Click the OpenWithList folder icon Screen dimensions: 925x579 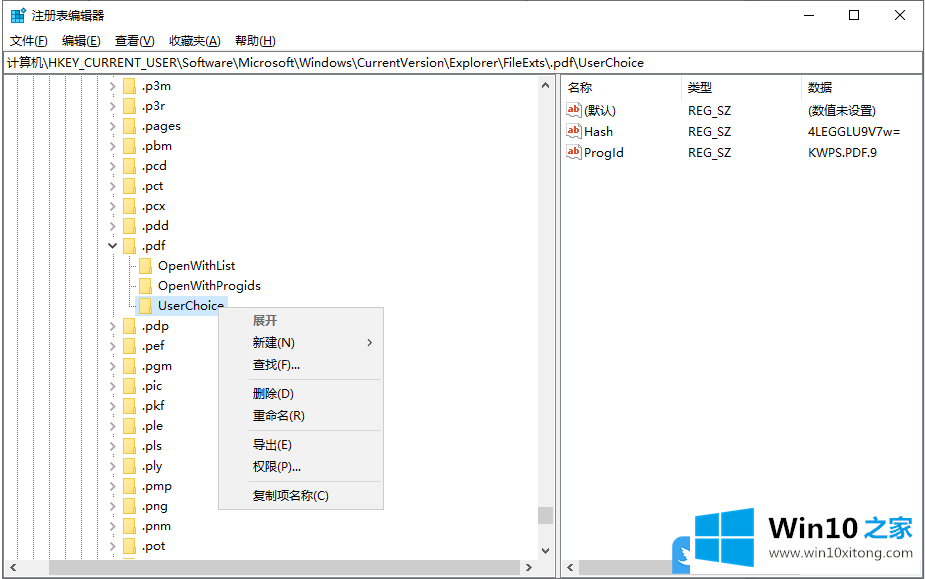coord(145,266)
